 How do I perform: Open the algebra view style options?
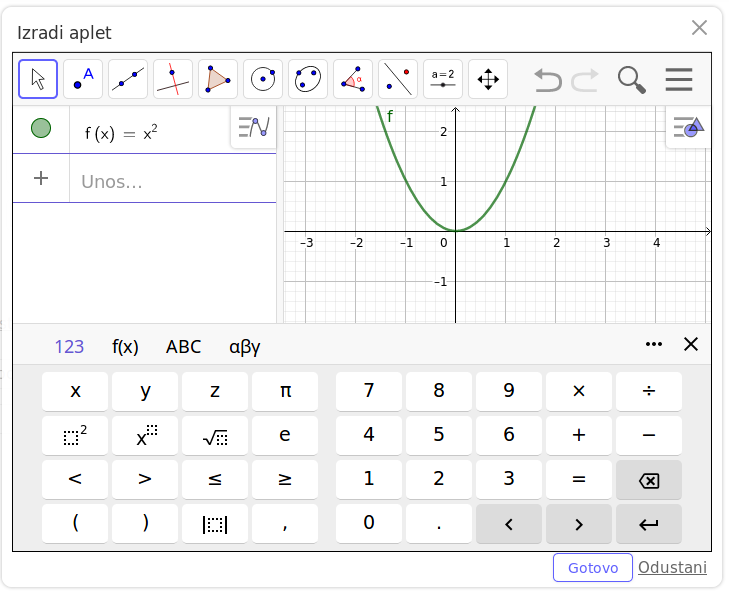coord(253,127)
